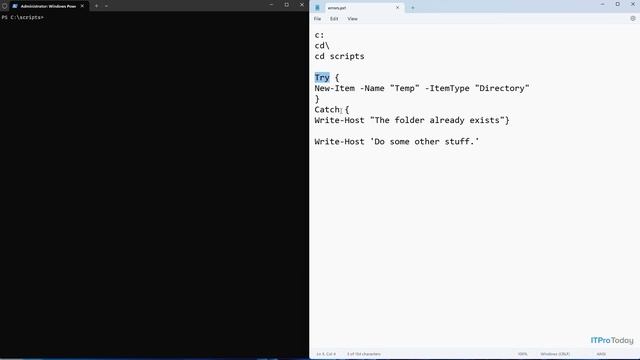
Task: Close the Windows Terminal window
Action: 302,4
